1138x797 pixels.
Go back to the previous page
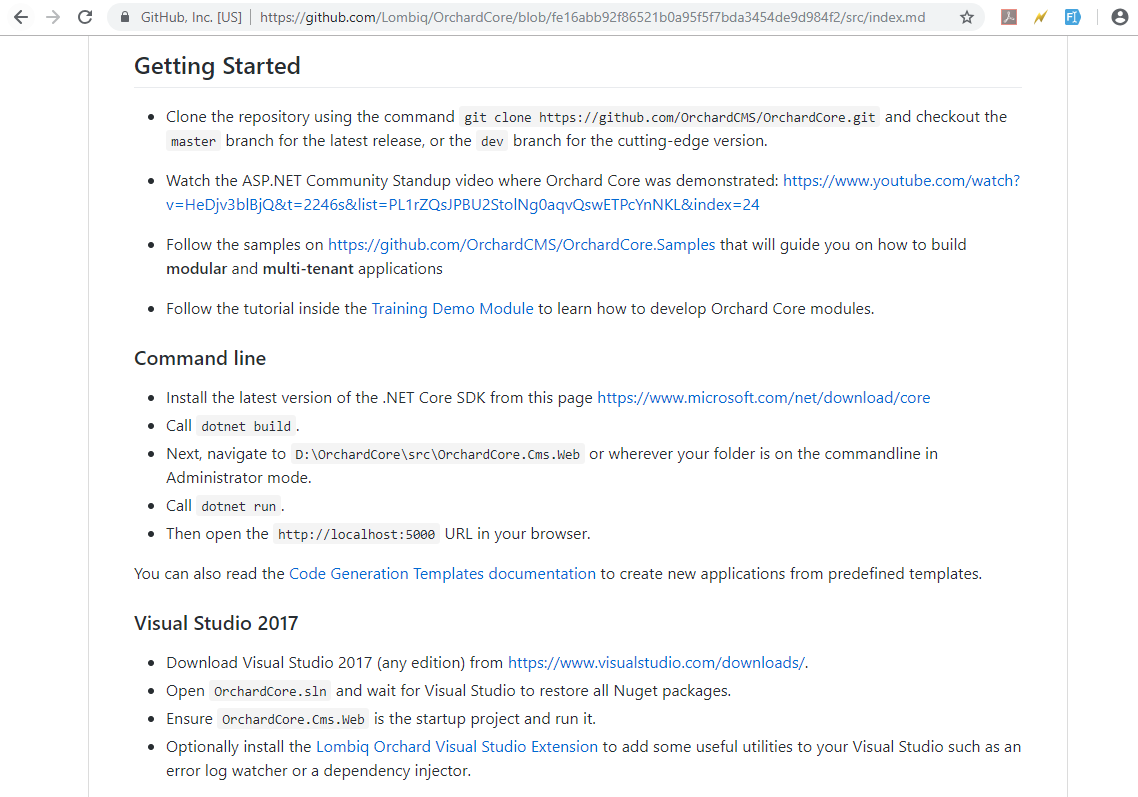tap(21, 17)
